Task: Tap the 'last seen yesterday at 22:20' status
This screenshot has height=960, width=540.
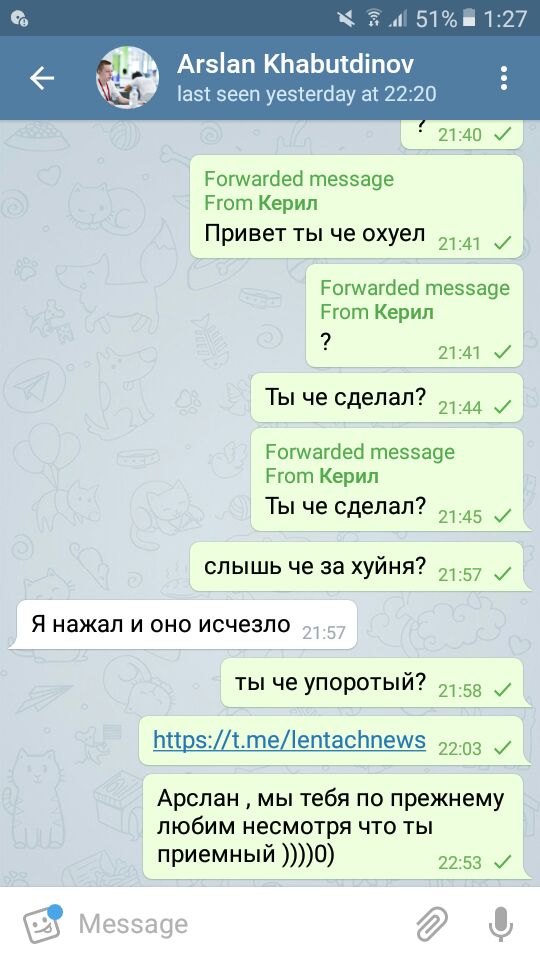Action: pyautogui.click(x=306, y=94)
